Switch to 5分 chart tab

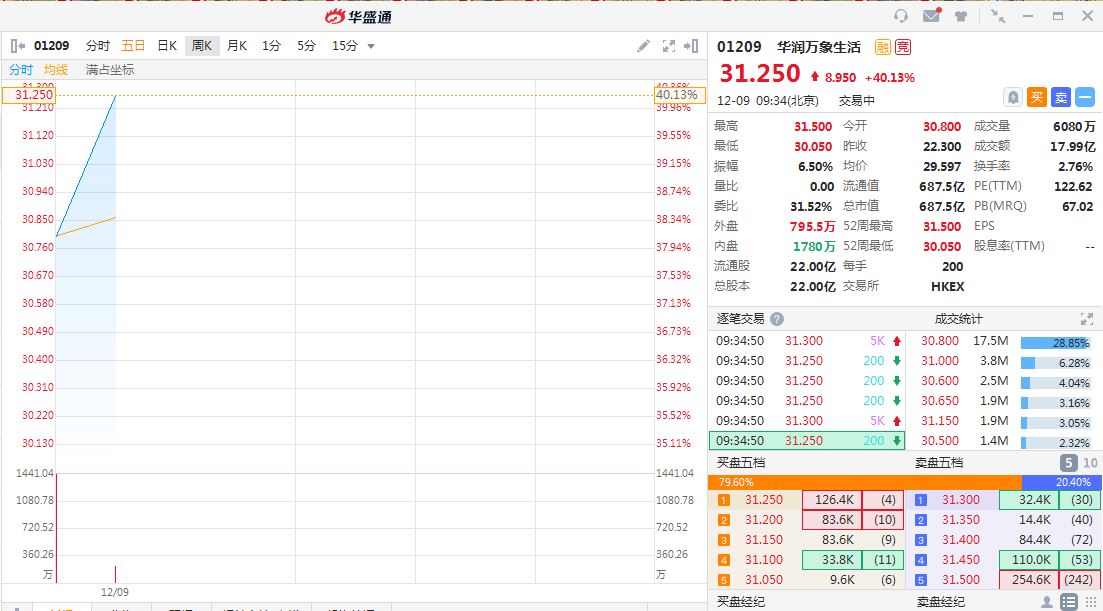coord(307,46)
